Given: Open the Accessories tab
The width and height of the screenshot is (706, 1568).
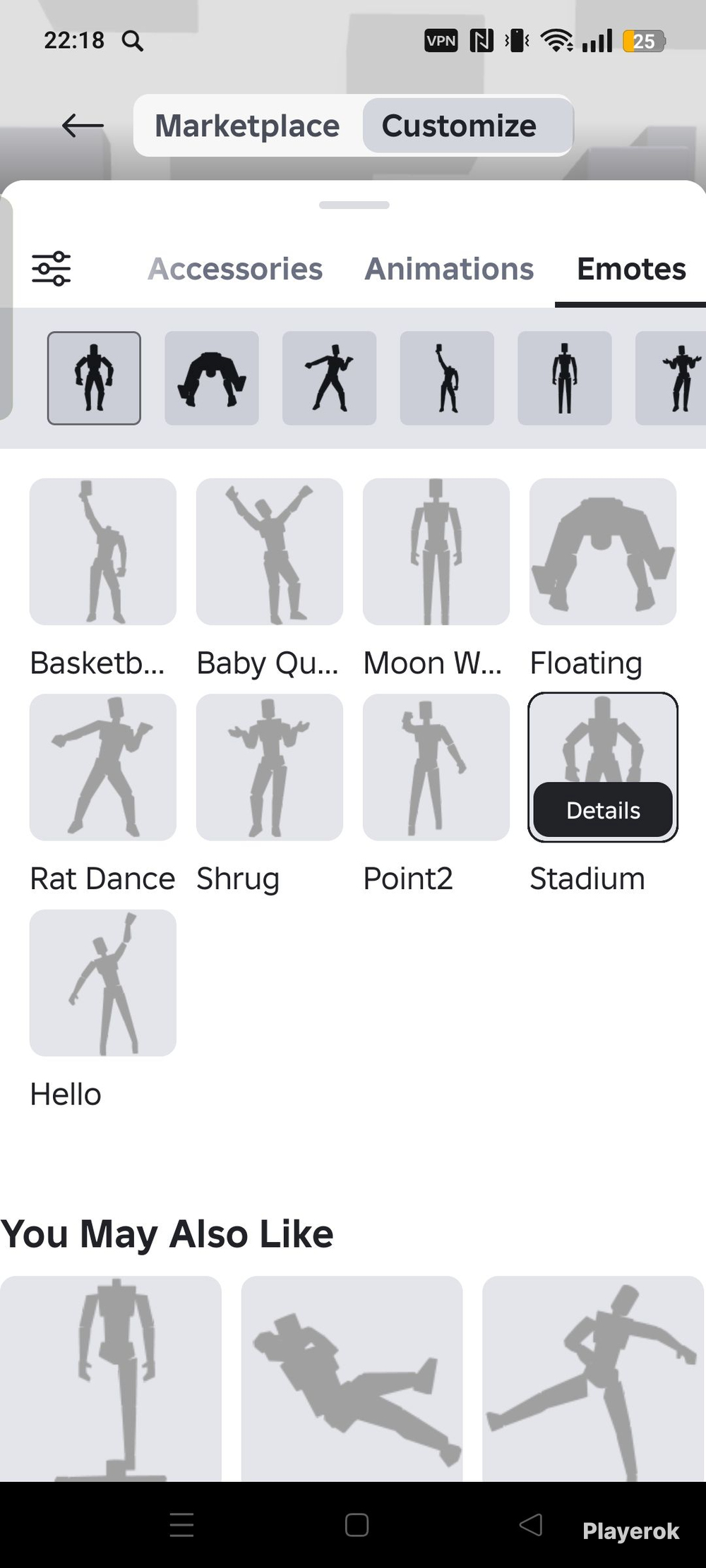Looking at the screenshot, I should click(235, 269).
